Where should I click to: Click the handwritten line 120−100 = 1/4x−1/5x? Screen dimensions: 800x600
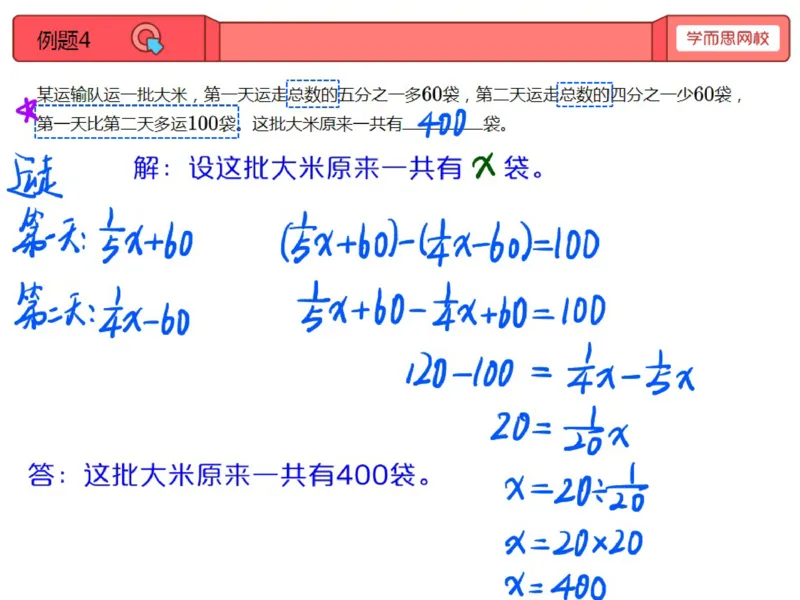click(x=550, y=370)
